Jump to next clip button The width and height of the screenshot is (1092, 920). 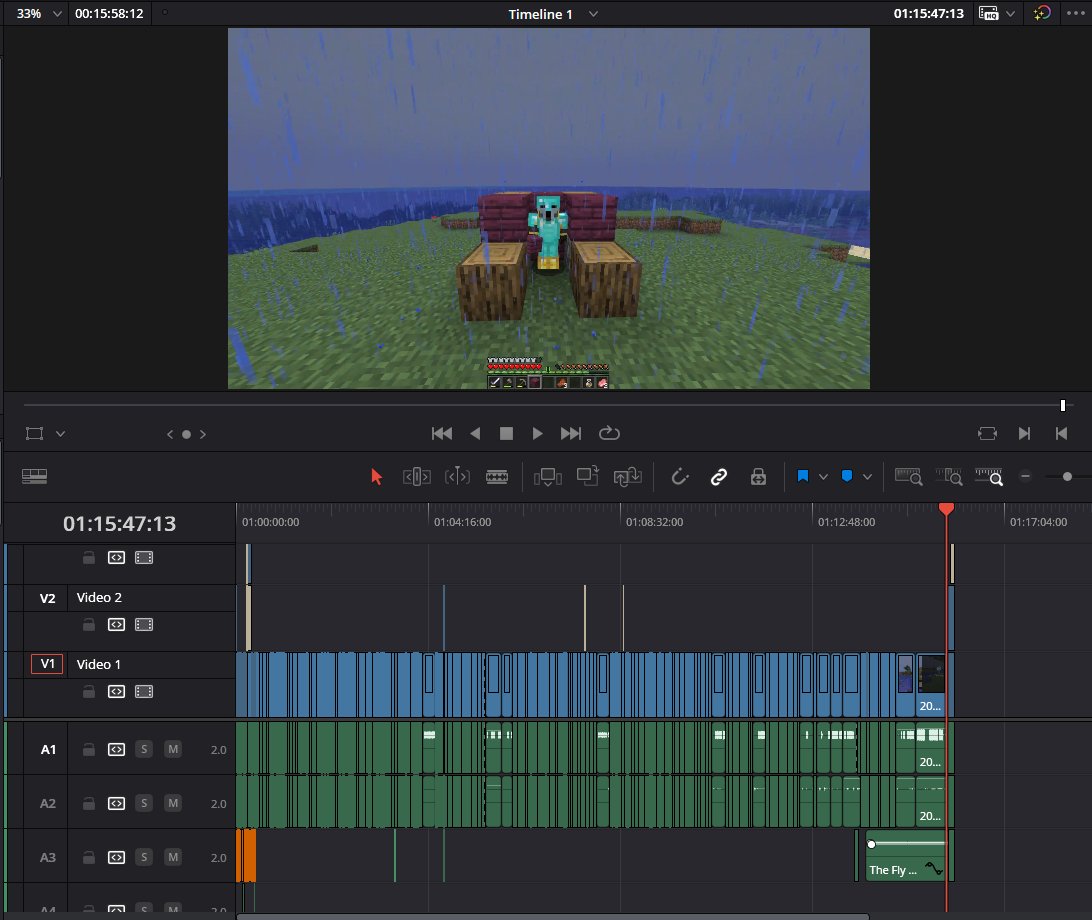pos(1024,434)
